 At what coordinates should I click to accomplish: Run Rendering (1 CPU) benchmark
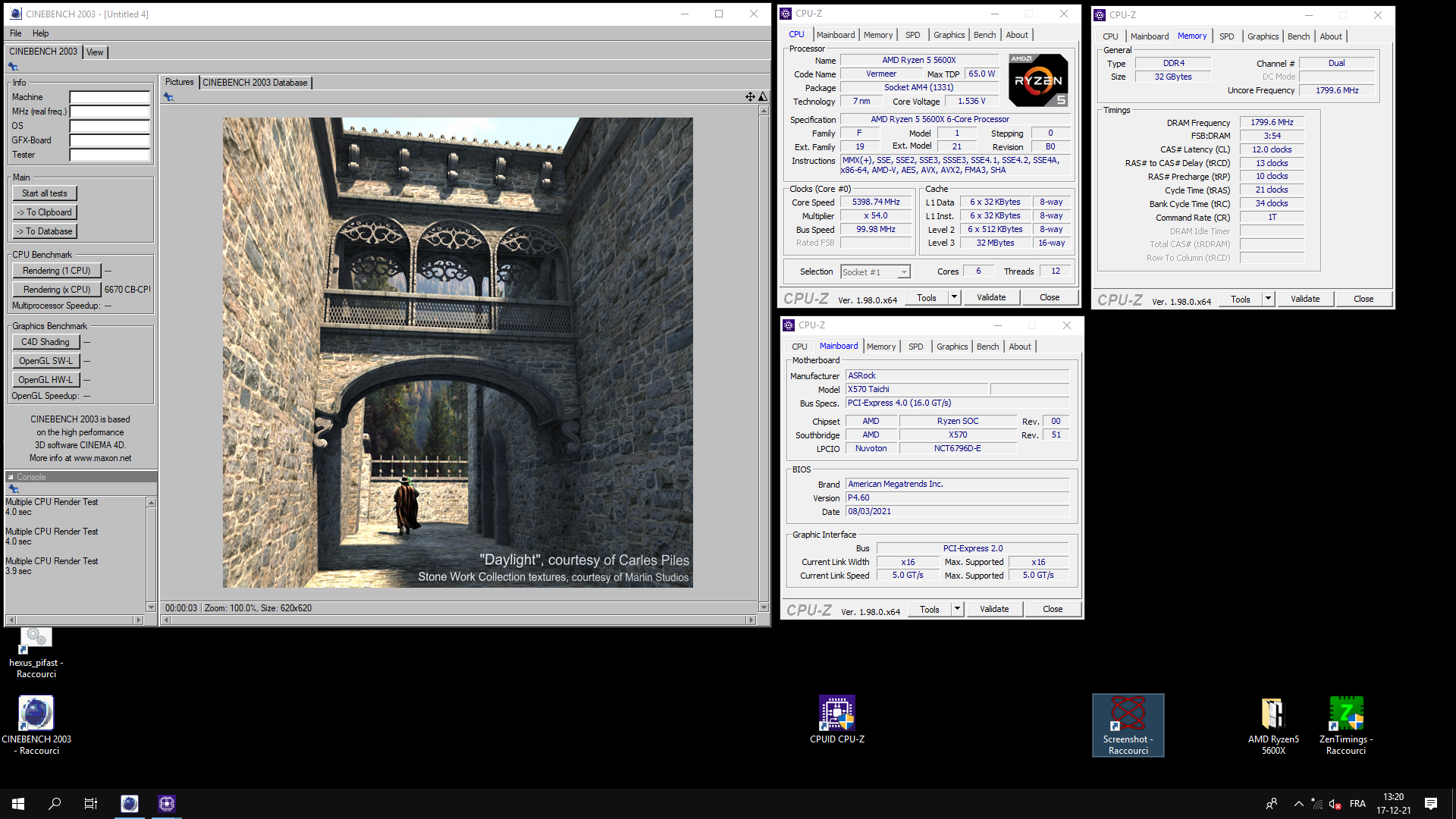tap(56, 271)
